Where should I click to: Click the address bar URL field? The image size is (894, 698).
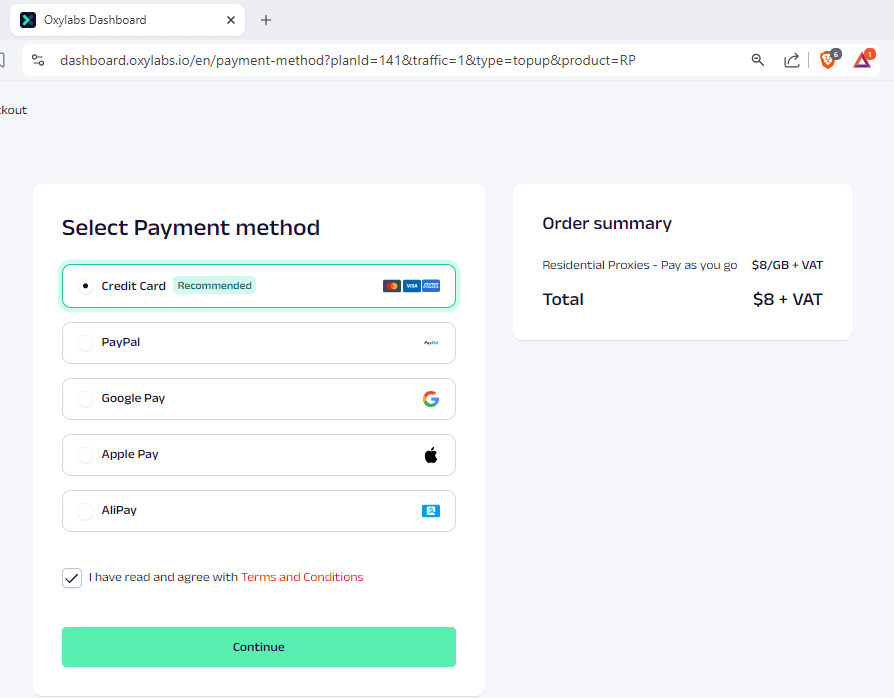pos(347,60)
